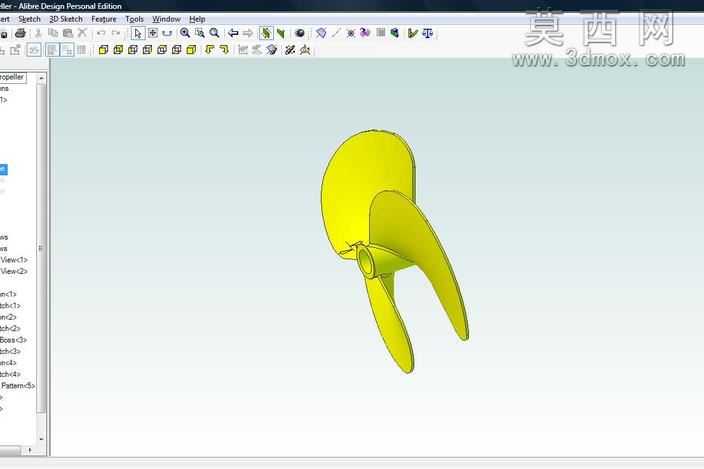Go to Next view with right arrow
Screen dimensions: 704x469
(x=248, y=33)
